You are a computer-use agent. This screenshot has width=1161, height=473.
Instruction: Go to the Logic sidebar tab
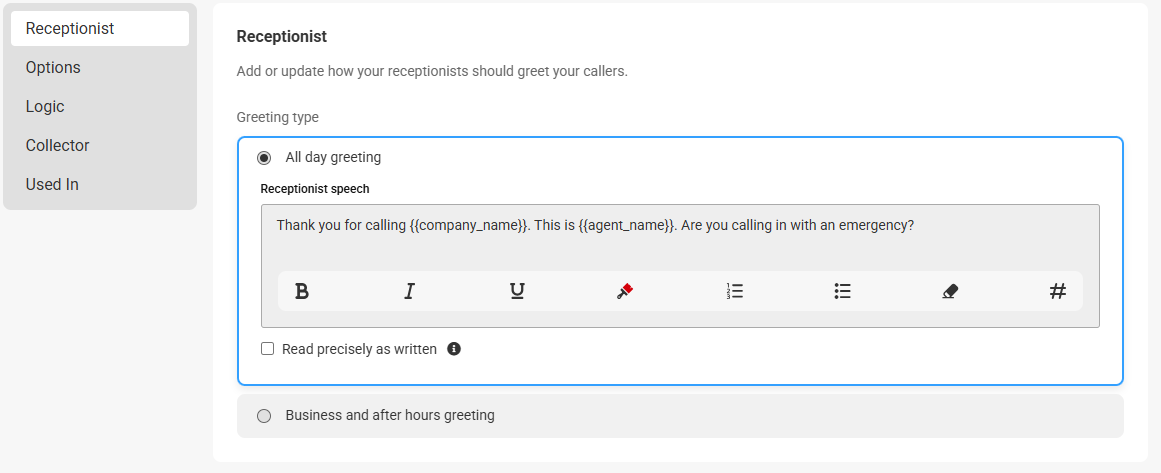pyautogui.click(x=100, y=107)
